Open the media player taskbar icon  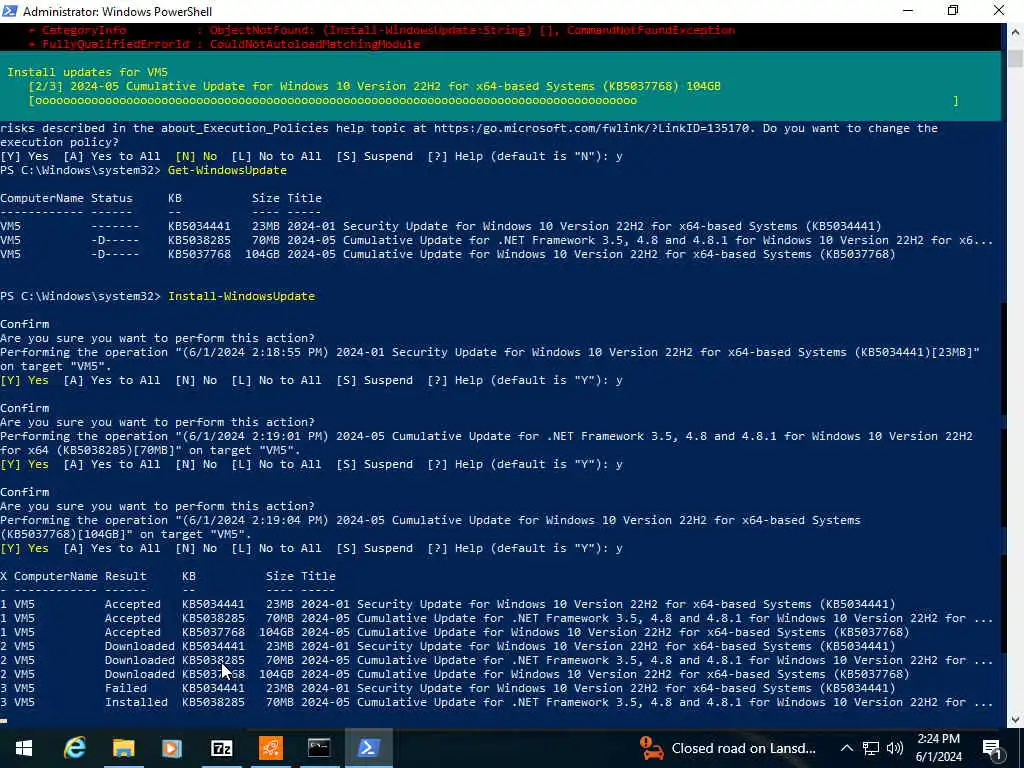pos(172,748)
